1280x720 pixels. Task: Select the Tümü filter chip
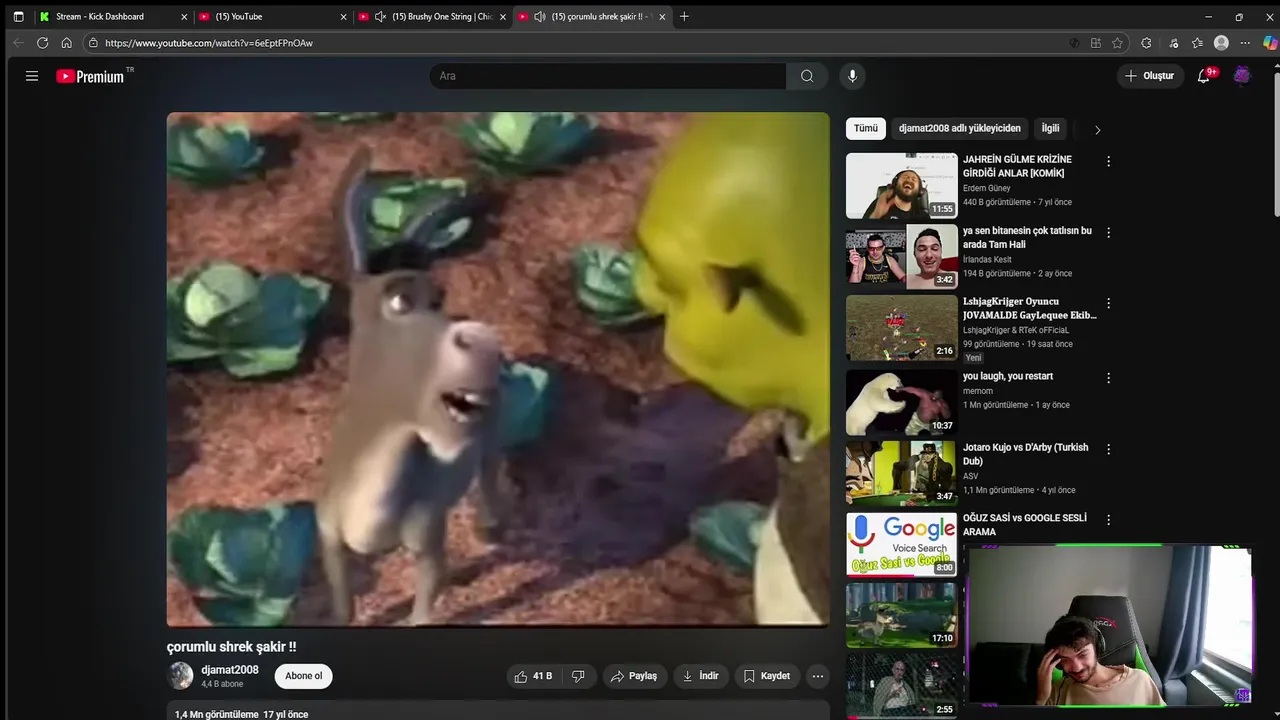pyautogui.click(x=866, y=128)
